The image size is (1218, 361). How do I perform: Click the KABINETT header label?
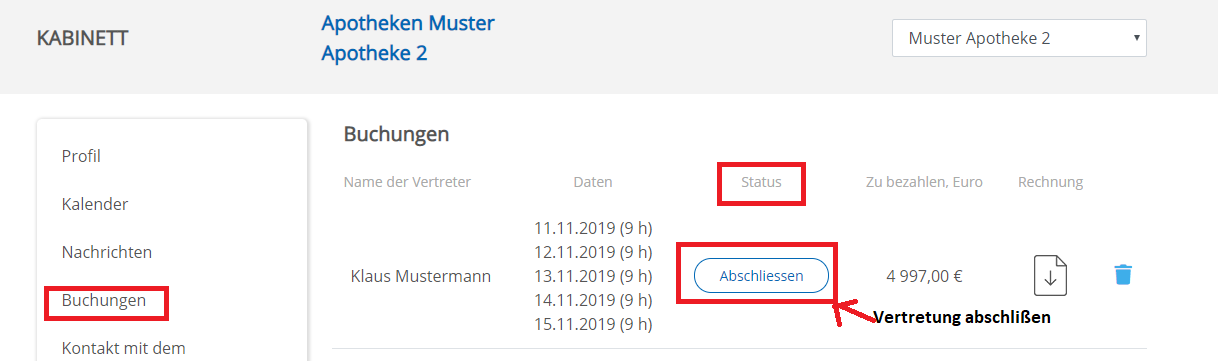point(83,39)
